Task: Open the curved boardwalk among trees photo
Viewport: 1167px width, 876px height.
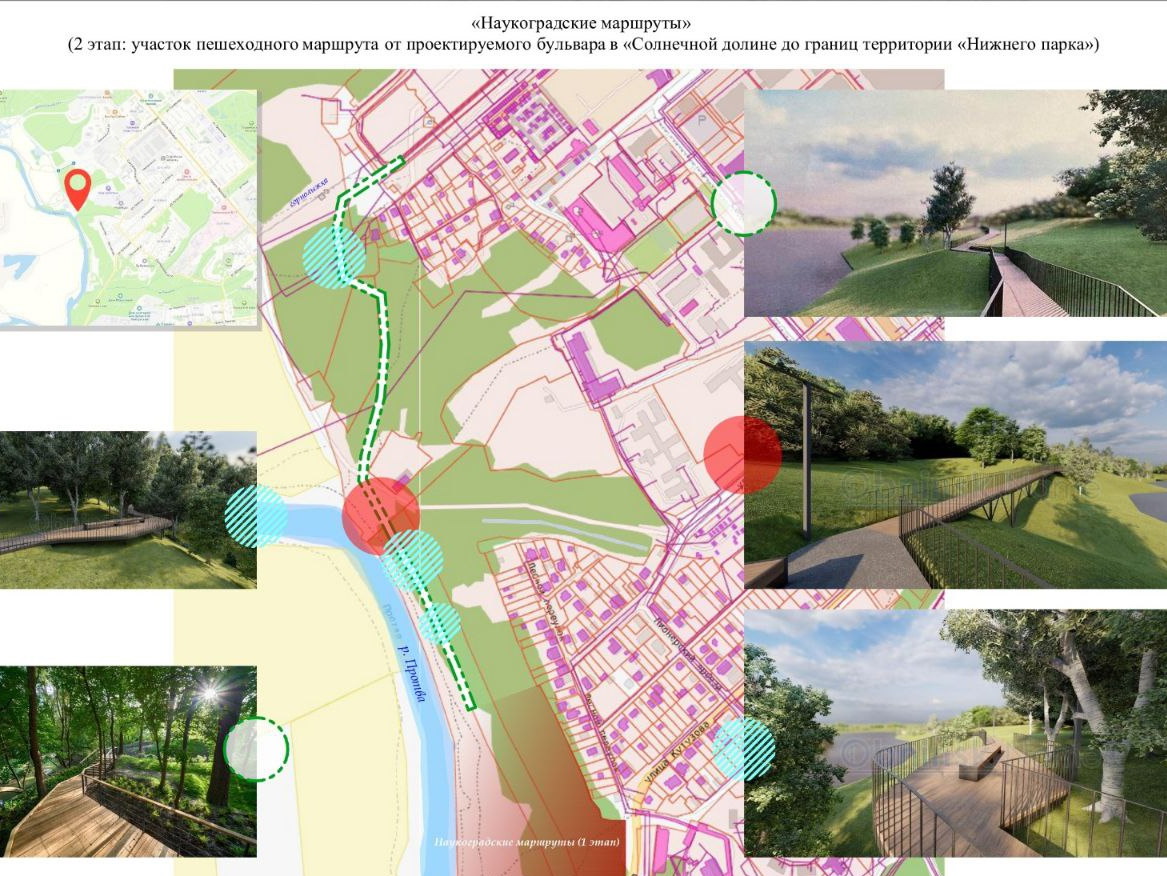Action: tap(128, 510)
